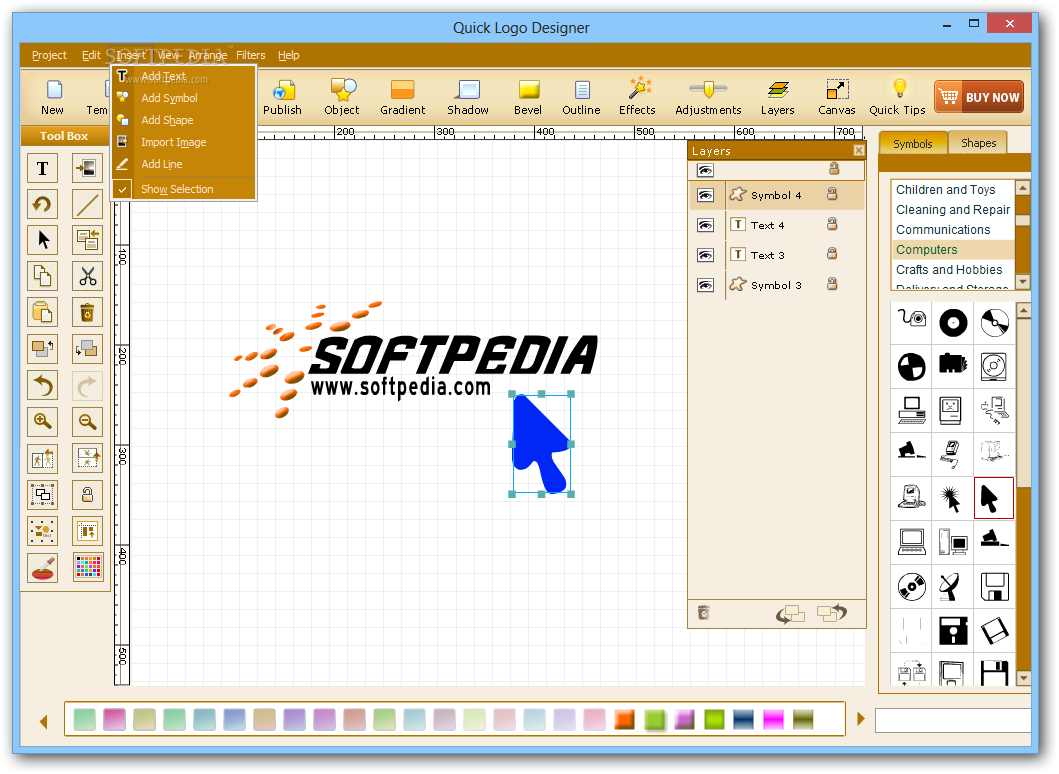Hide the Symbol 4 layer
The image size is (1059, 774).
click(x=706, y=195)
